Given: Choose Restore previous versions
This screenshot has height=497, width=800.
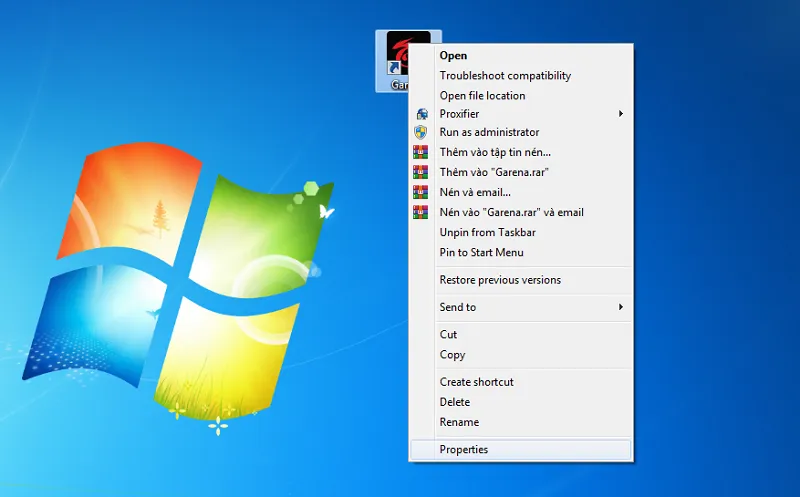Looking at the screenshot, I should 500,280.
